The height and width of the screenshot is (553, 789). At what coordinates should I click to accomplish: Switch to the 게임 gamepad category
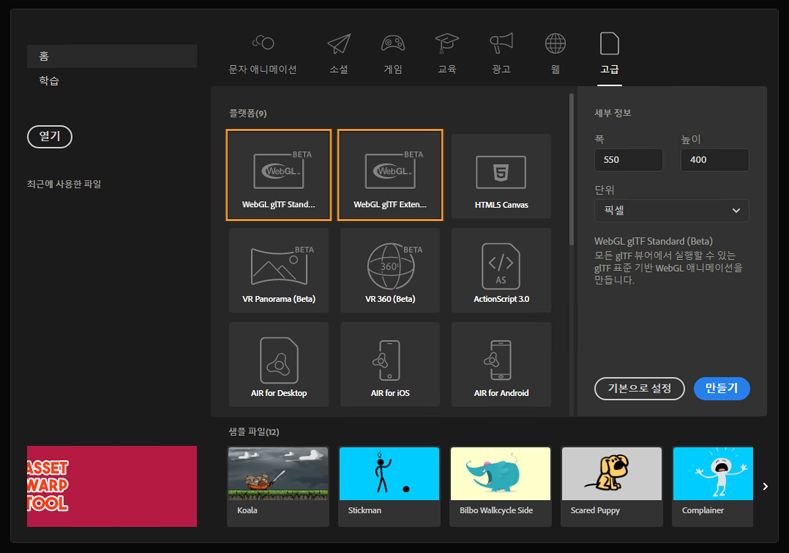393,54
